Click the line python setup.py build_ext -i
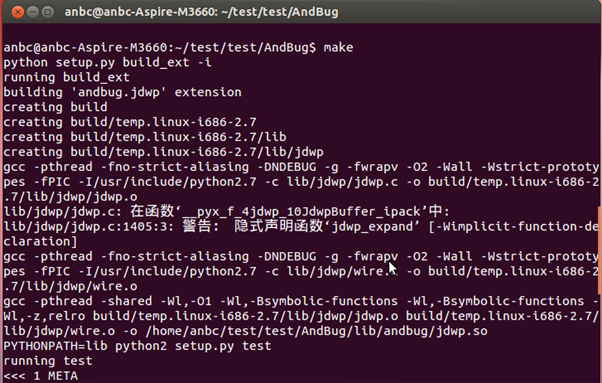 (x=108, y=63)
